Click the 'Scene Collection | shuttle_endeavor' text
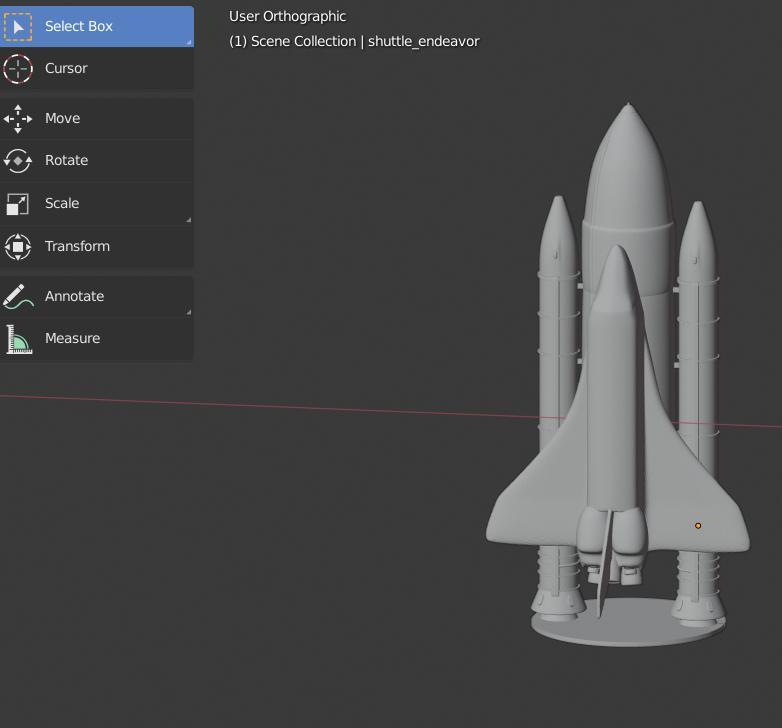The image size is (782, 728). point(365,41)
